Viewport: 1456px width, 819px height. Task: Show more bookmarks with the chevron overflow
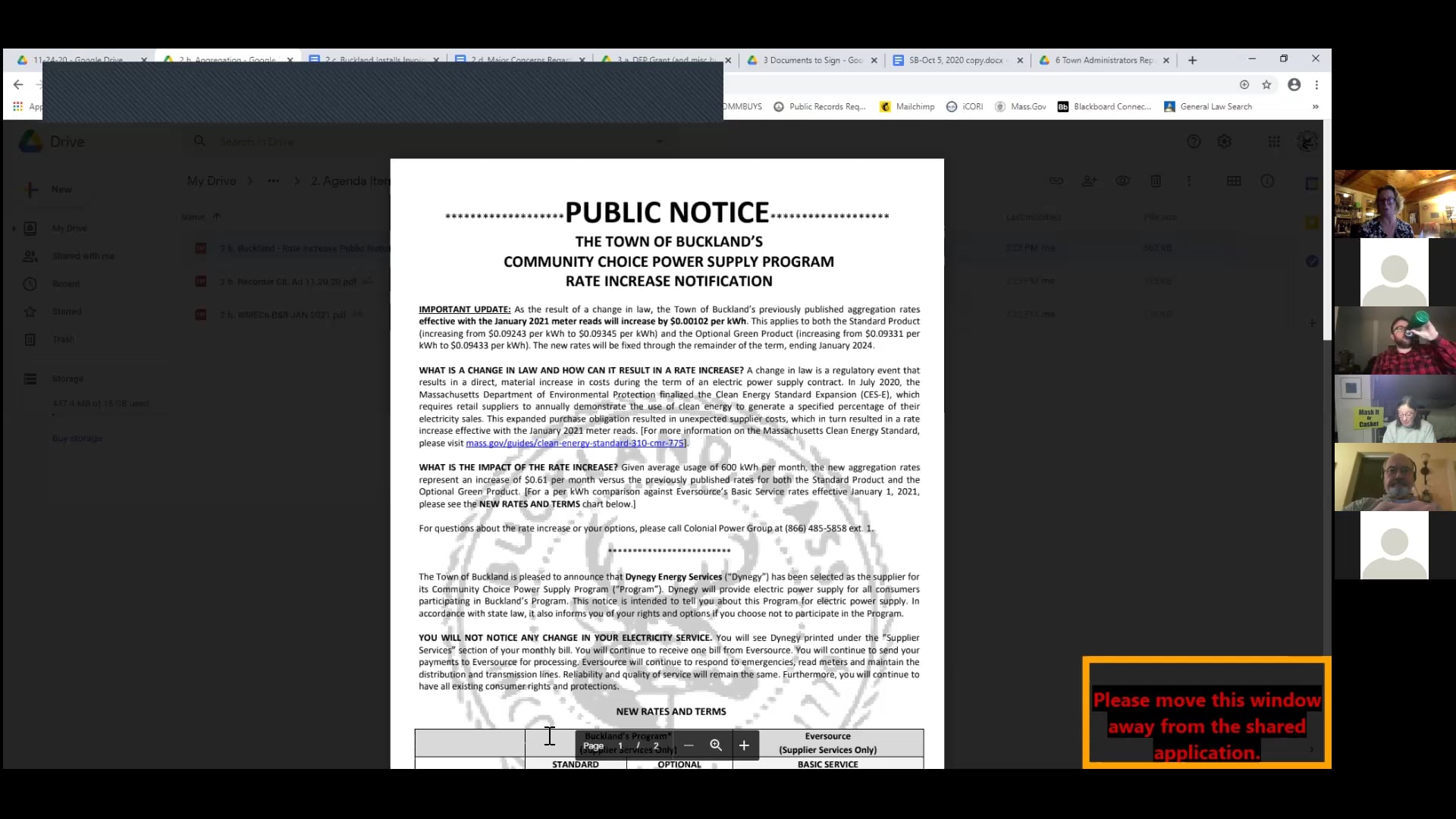click(x=1316, y=107)
